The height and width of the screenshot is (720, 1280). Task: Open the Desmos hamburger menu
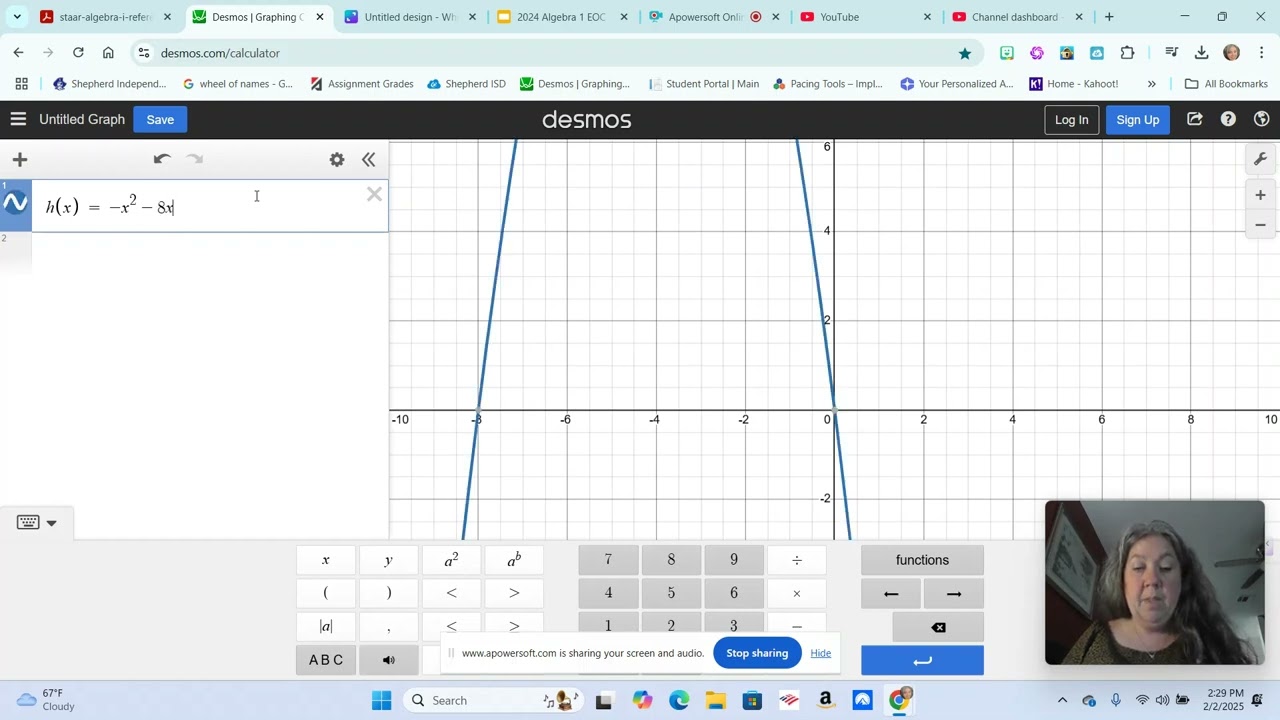[18, 119]
